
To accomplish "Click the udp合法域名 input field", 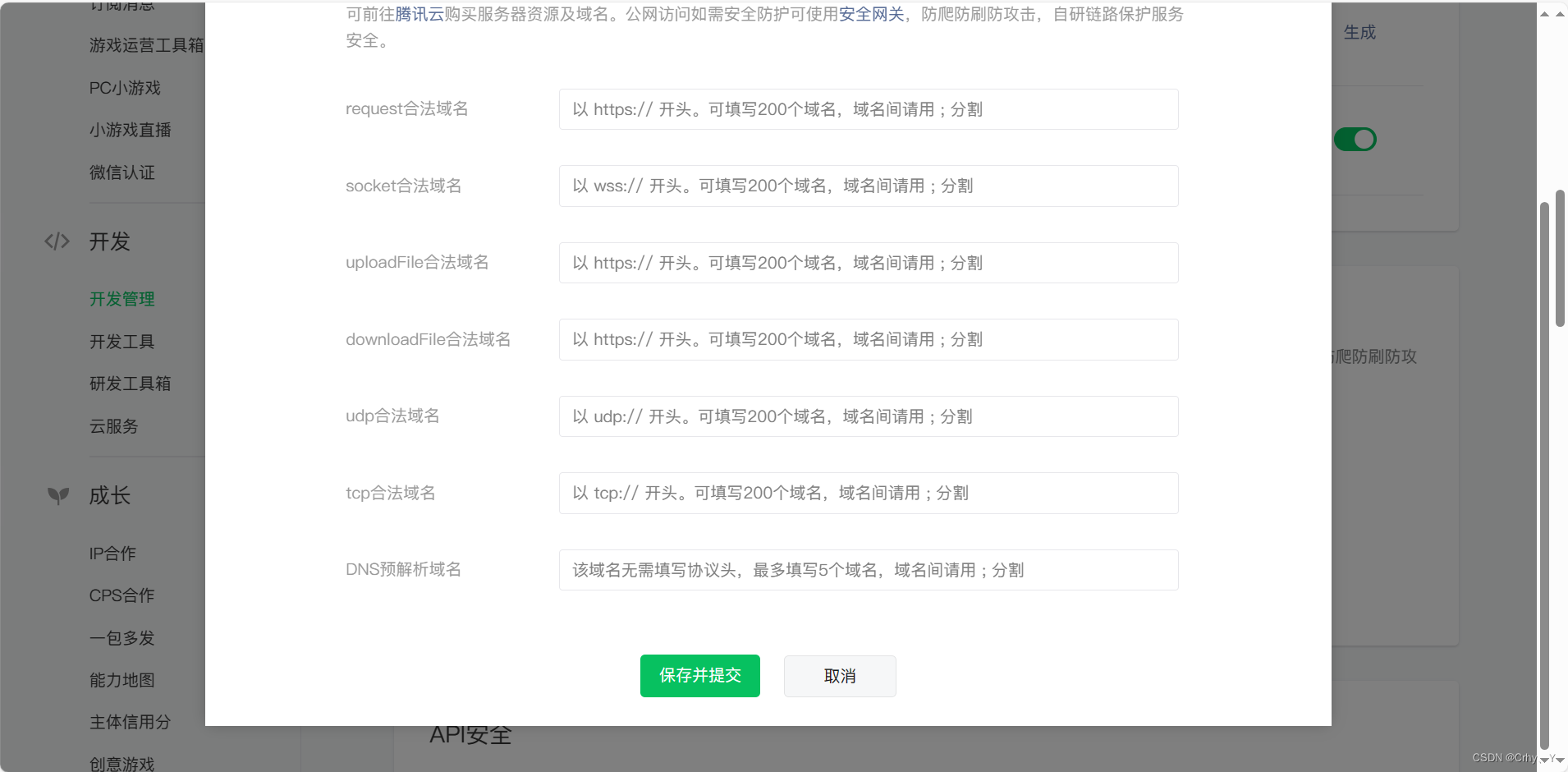I will [869, 416].
